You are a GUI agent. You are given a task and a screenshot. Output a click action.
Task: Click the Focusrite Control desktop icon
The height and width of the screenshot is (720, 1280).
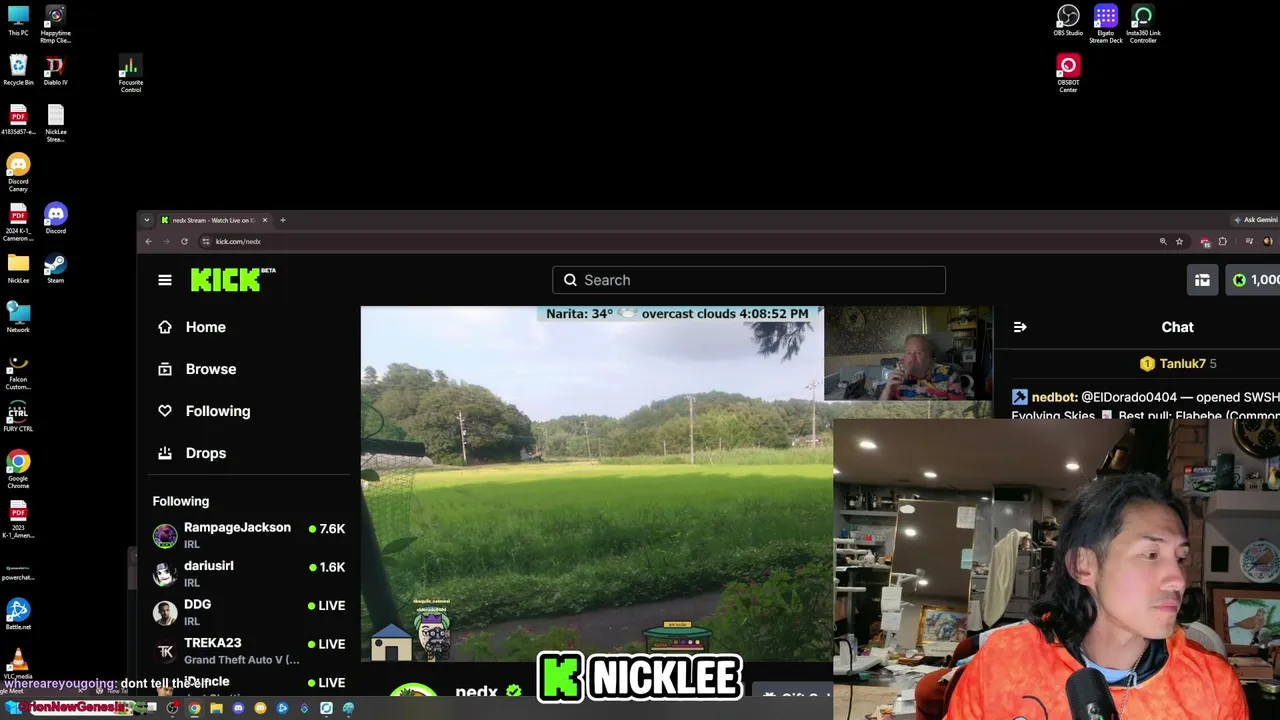[130, 74]
